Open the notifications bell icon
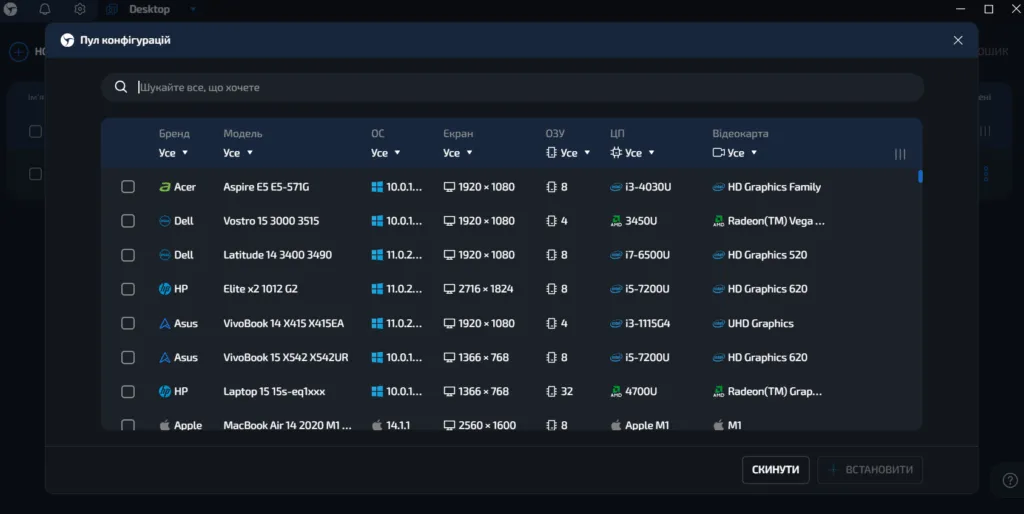The image size is (1024, 514). (x=44, y=9)
